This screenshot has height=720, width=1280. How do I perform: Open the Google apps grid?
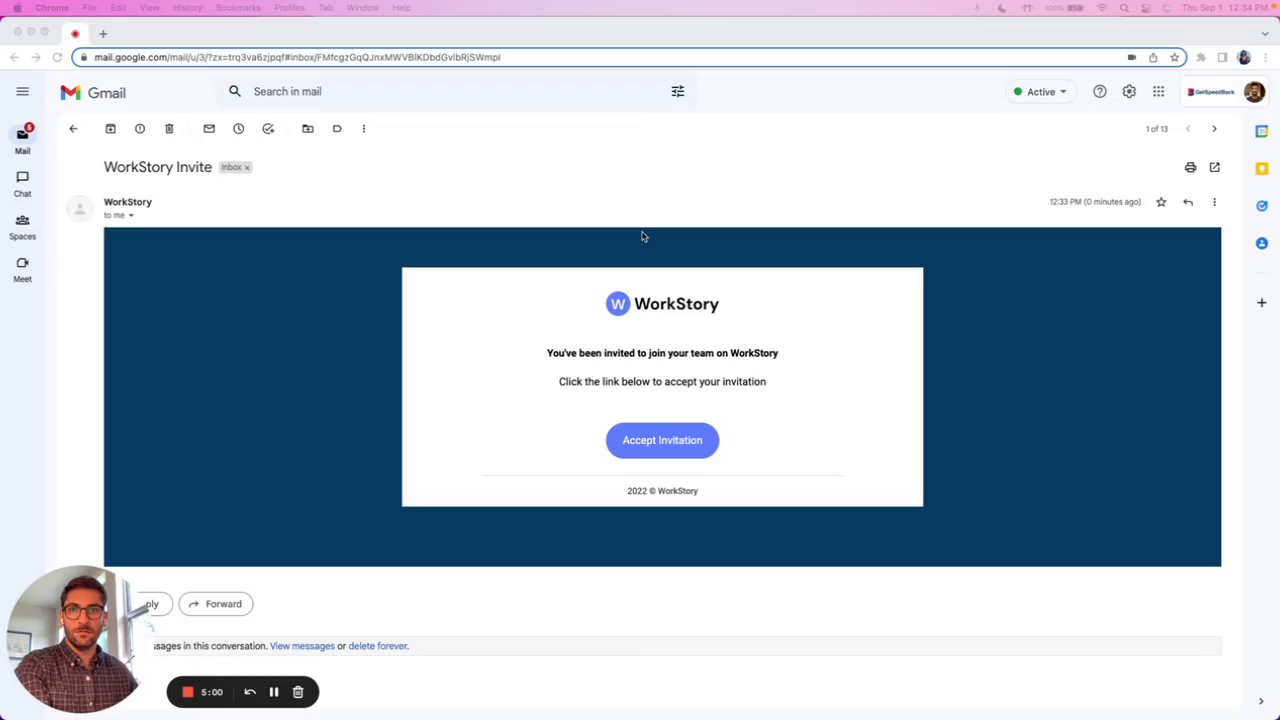click(1158, 92)
